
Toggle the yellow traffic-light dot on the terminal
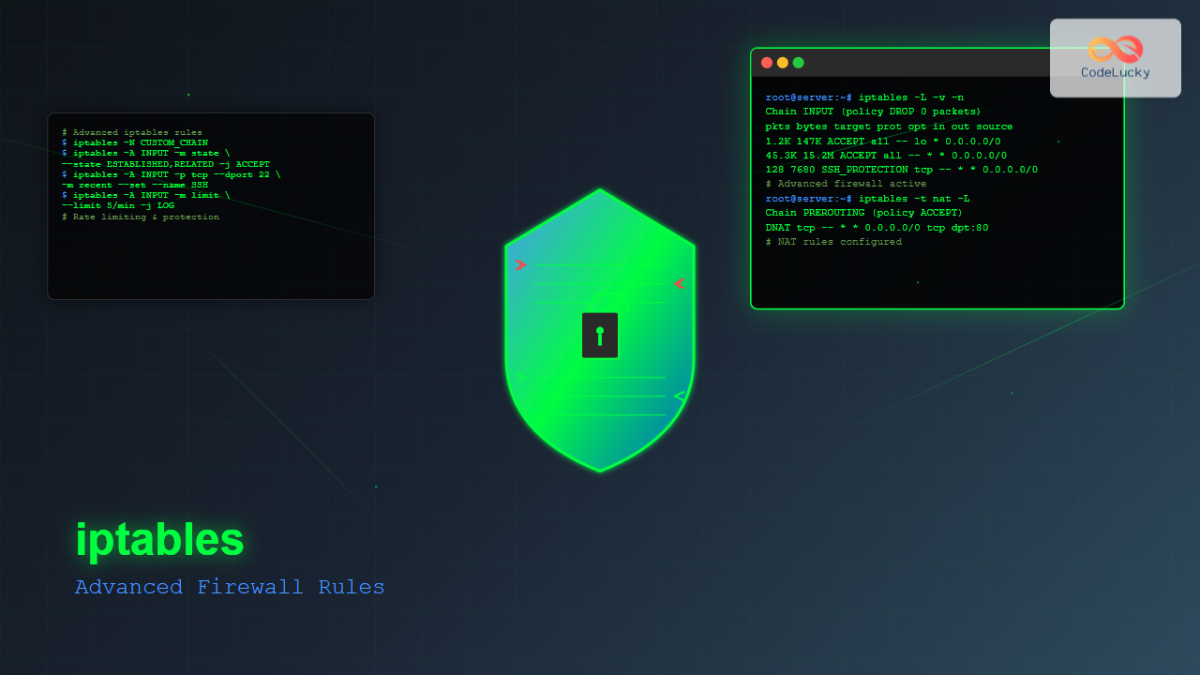pos(782,61)
